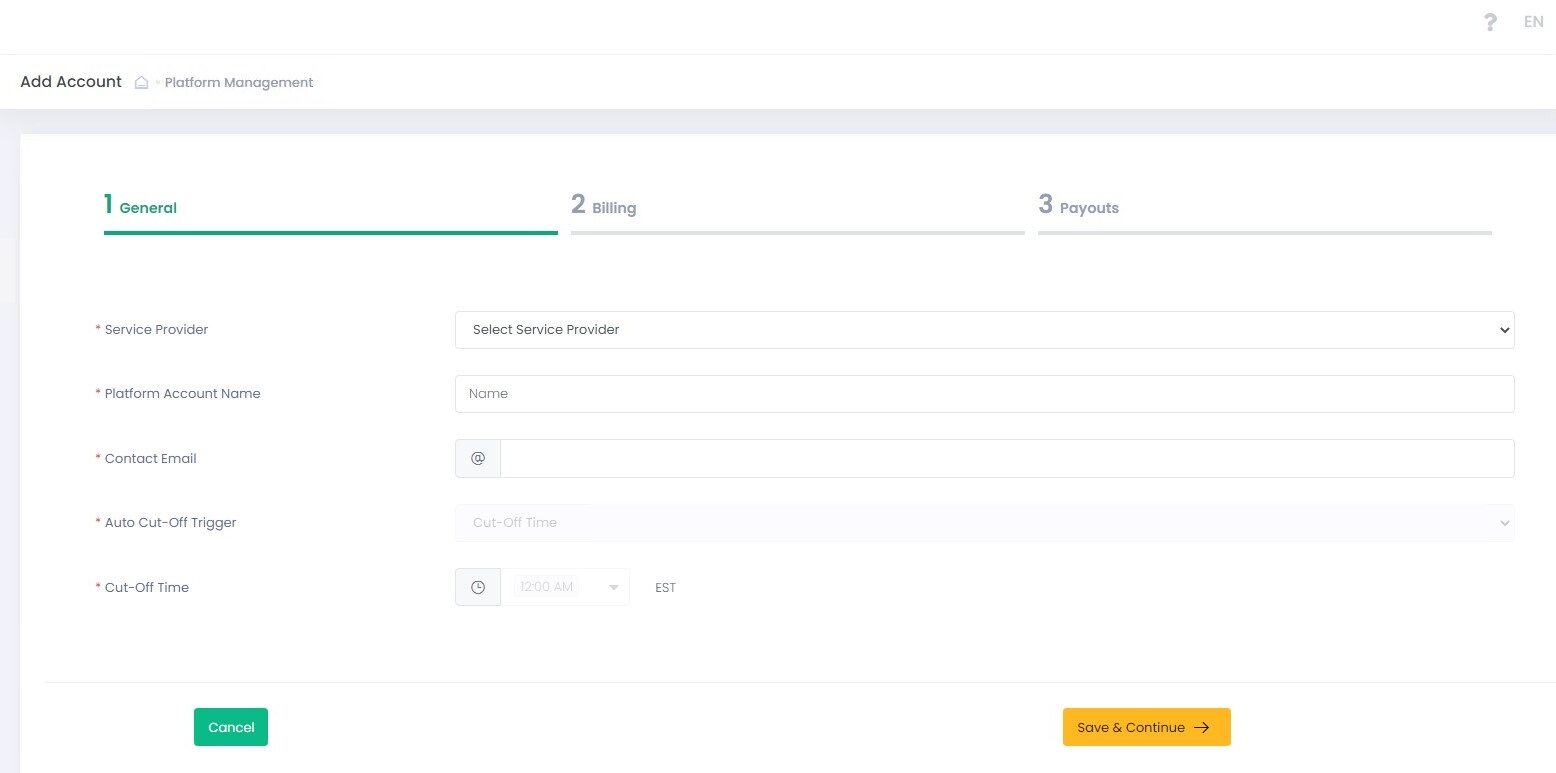Click the Save & Continue button
Screen dimensions: 1556x773
tap(1146, 727)
